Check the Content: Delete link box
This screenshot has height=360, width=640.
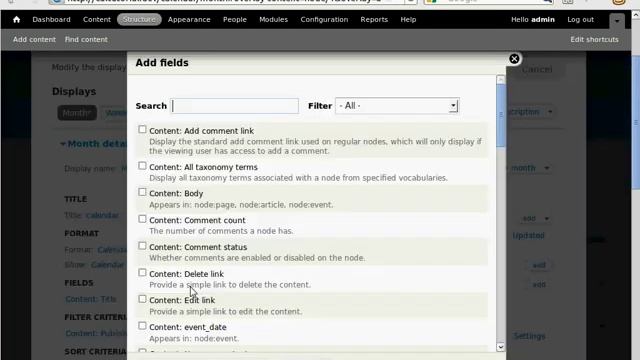point(142,272)
